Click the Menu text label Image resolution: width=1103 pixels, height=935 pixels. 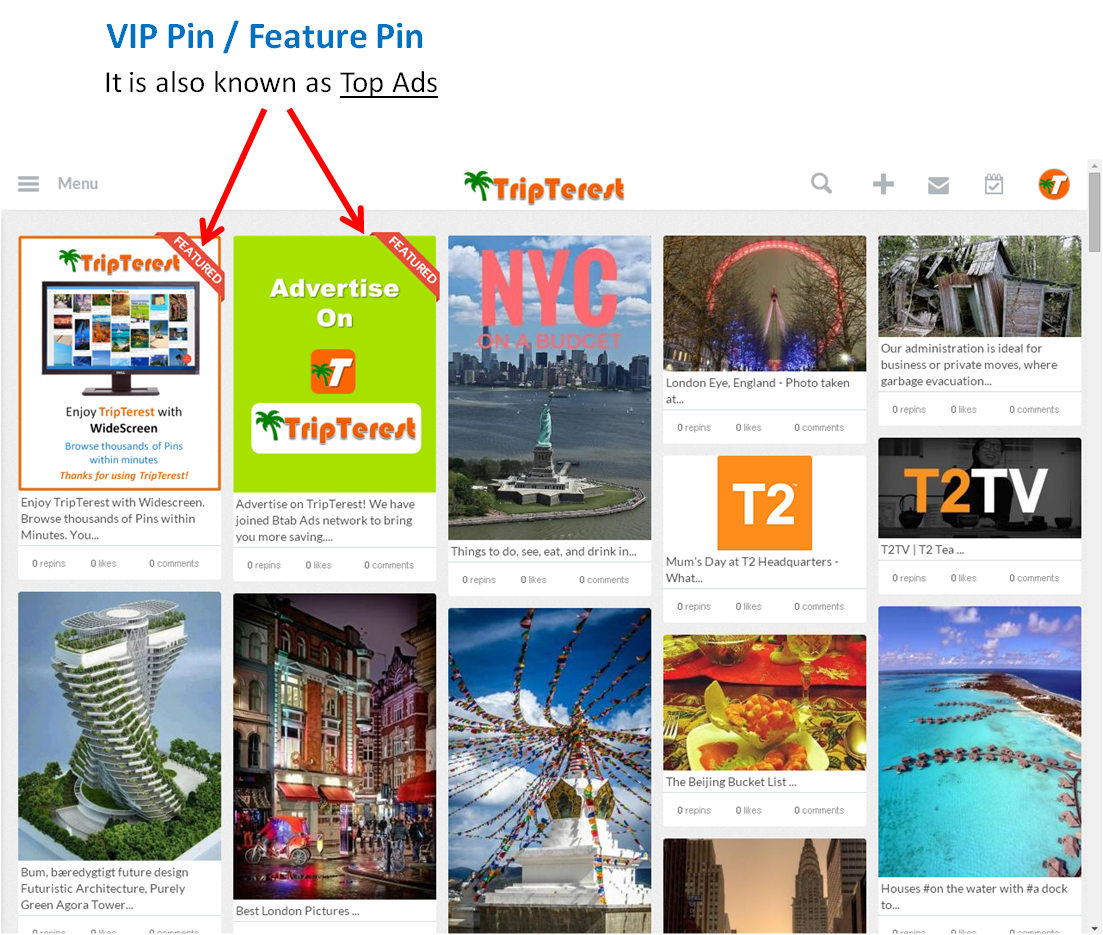pos(78,184)
